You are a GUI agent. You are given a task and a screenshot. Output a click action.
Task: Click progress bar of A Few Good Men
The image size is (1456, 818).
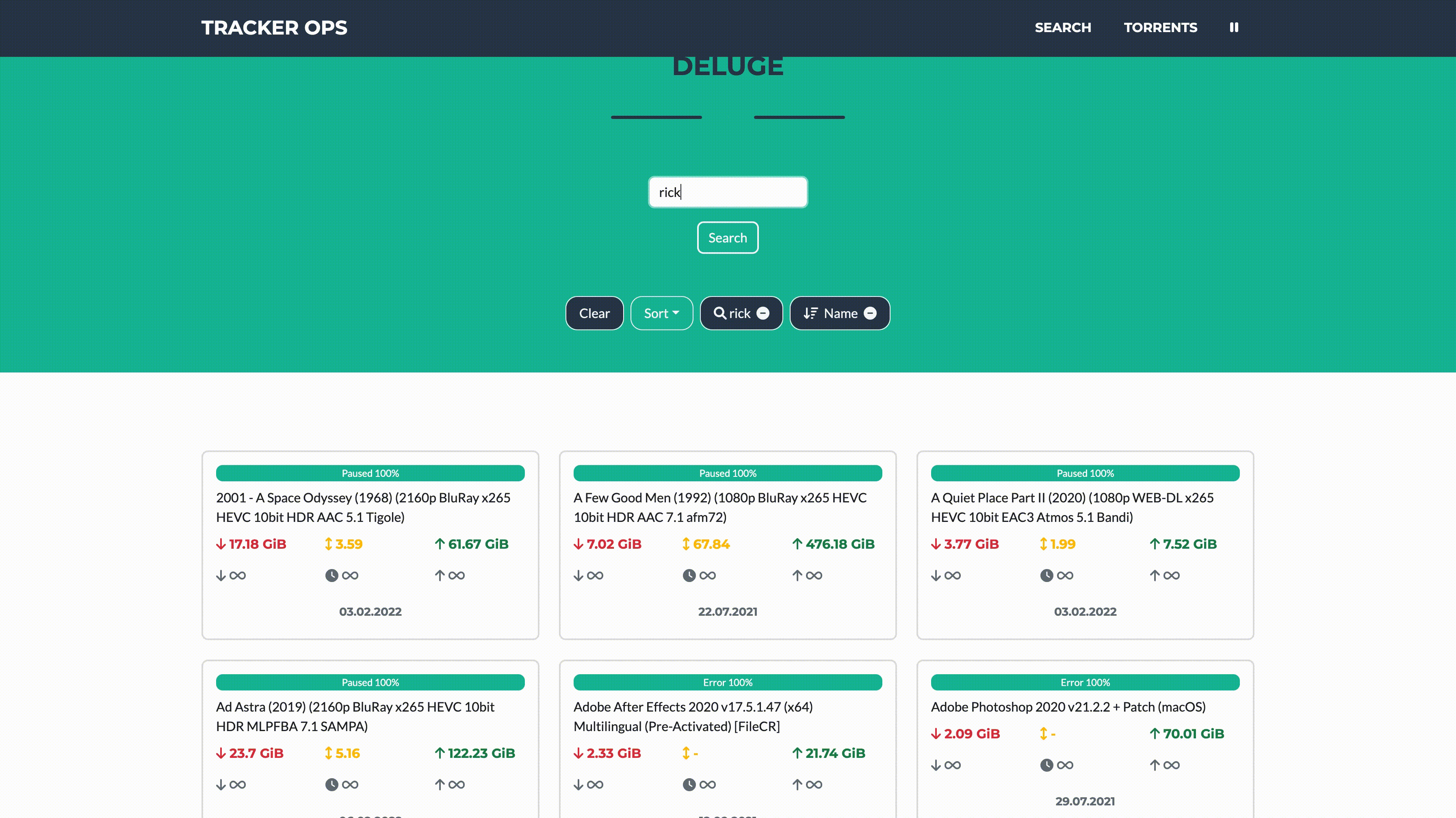(728, 473)
